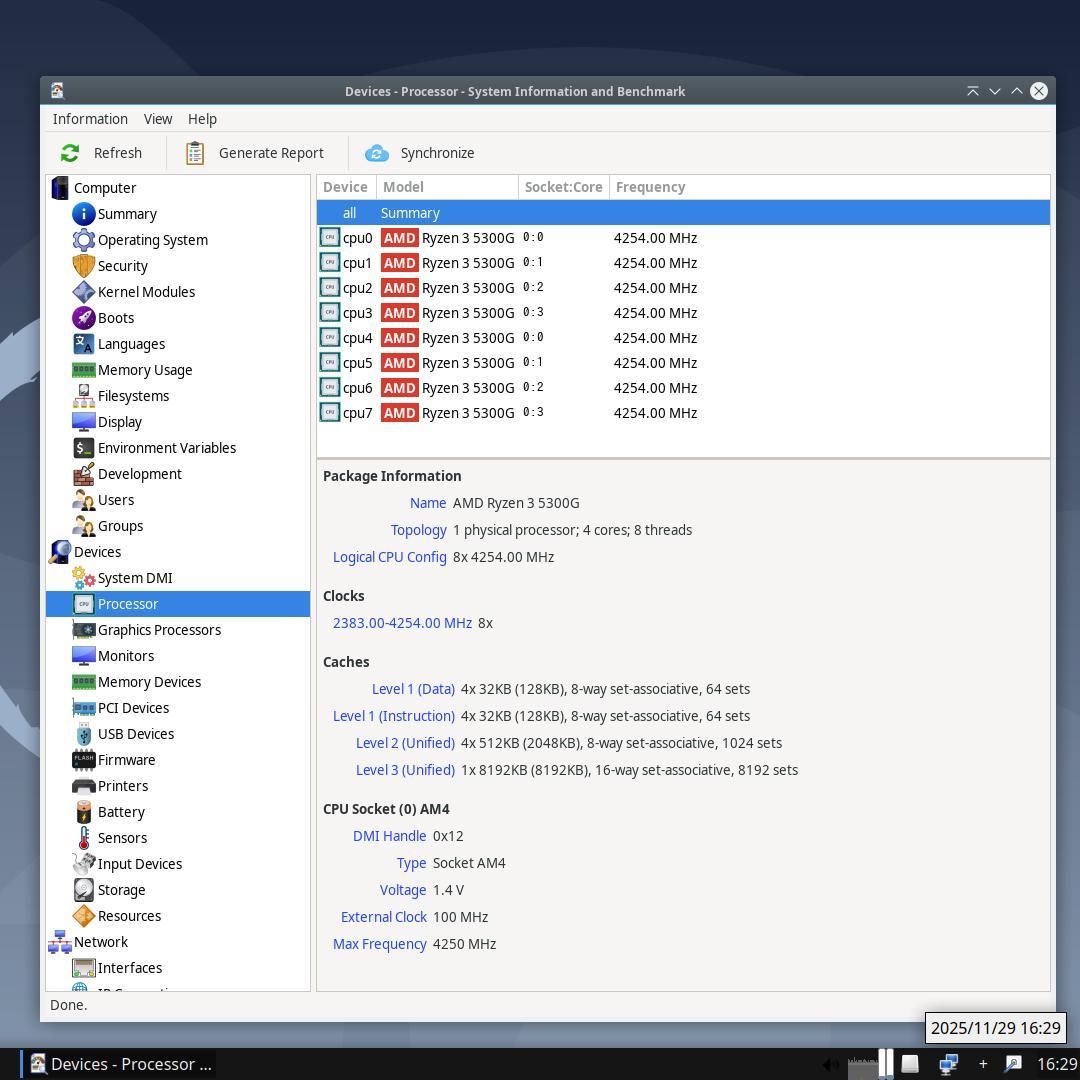Open the Information menu
This screenshot has width=1080, height=1080.
point(90,119)
